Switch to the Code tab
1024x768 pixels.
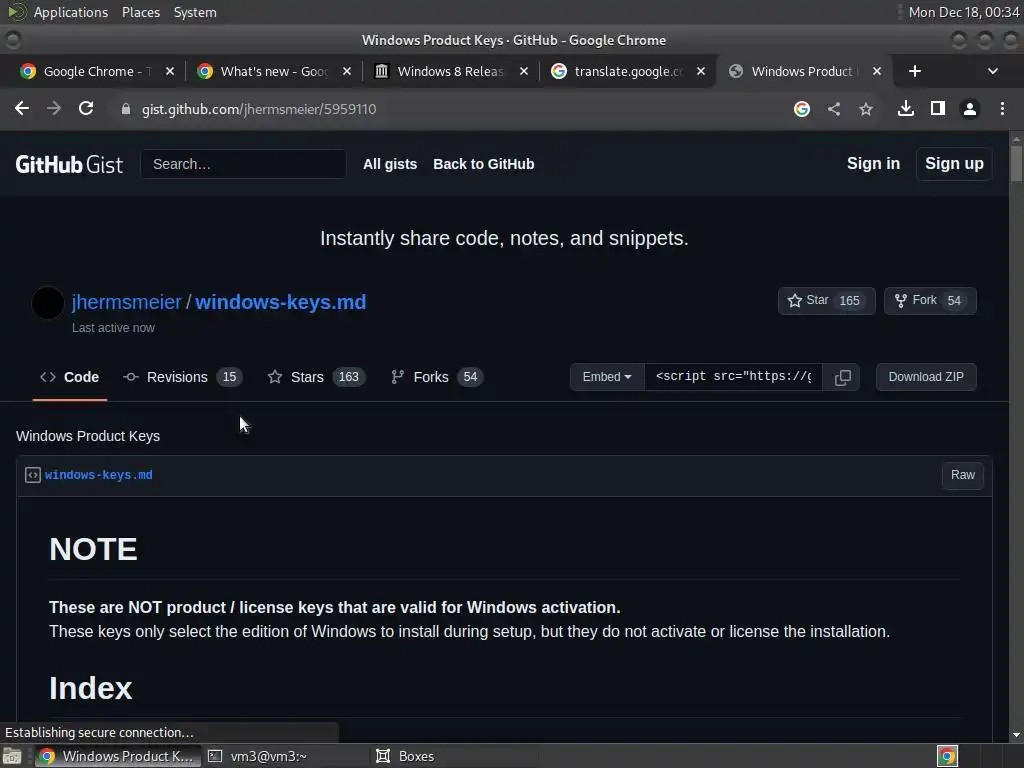point(70,377)
